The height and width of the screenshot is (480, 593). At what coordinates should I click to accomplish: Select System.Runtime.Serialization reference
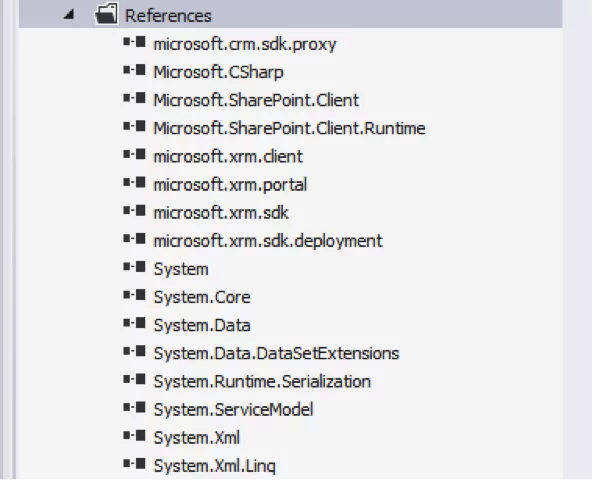click(262, 381)
